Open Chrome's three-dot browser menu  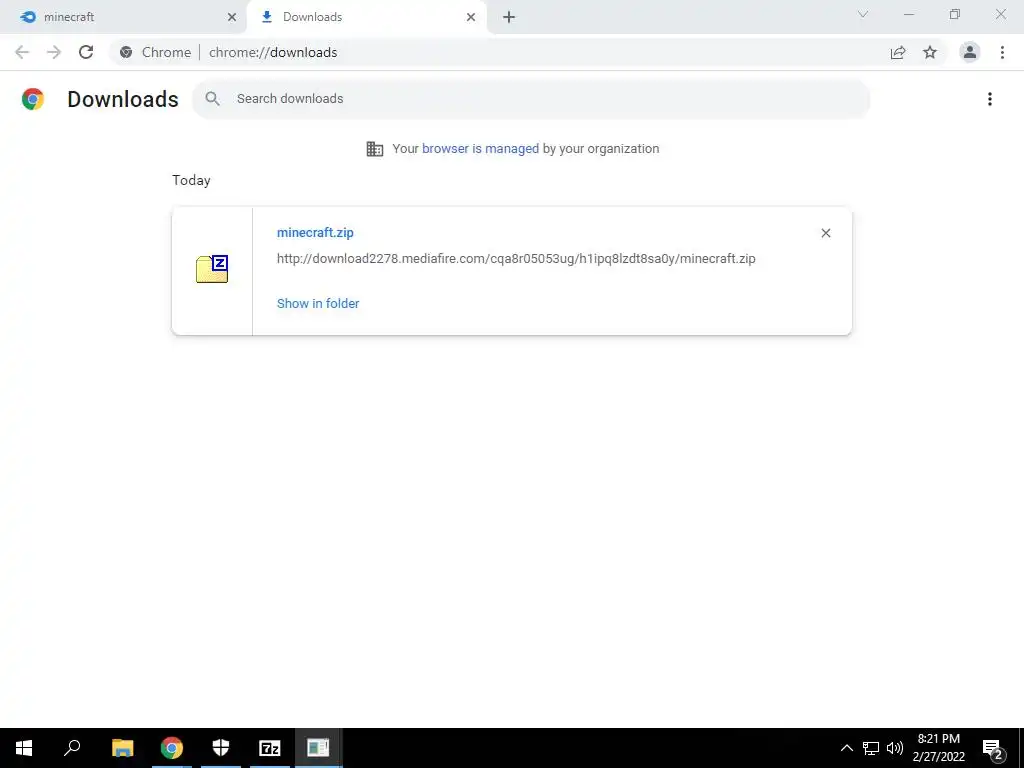tap(1002, 52)
